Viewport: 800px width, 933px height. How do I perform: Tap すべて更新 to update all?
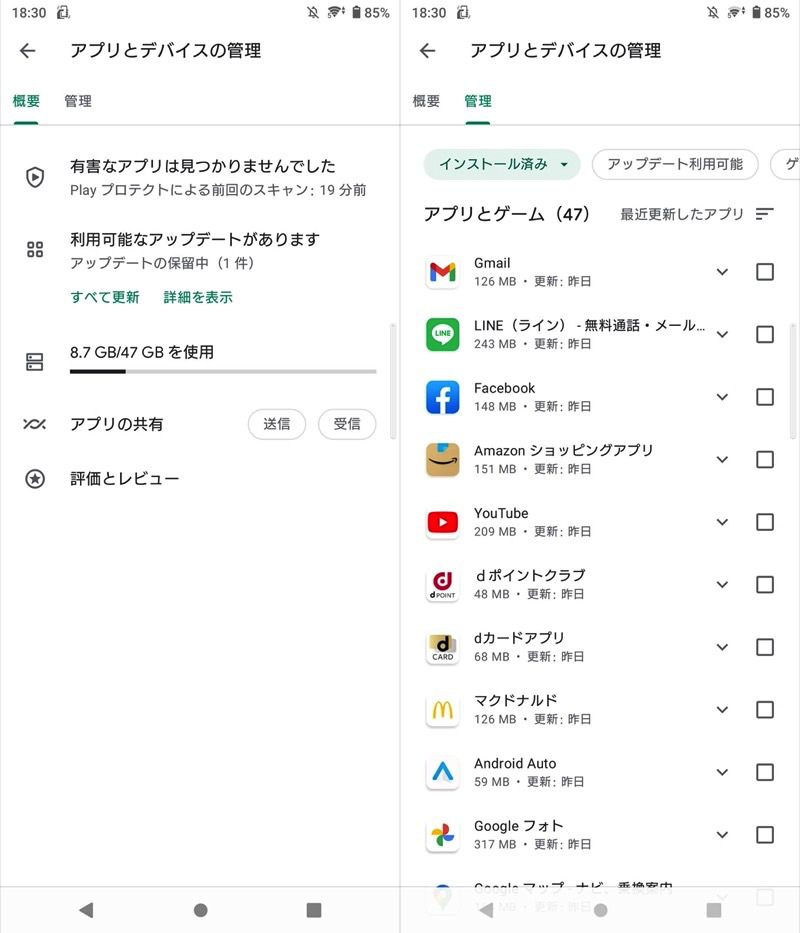point(105,297)
